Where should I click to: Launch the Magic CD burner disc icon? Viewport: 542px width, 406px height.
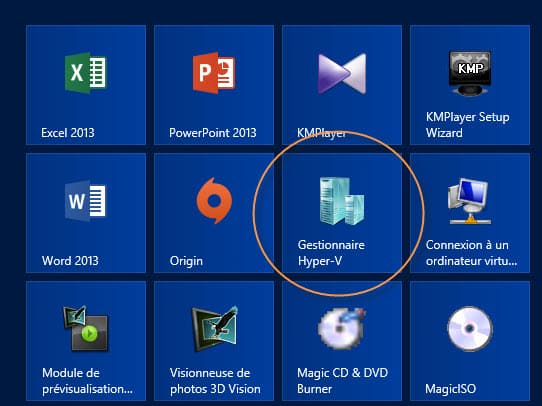[342, 329]
